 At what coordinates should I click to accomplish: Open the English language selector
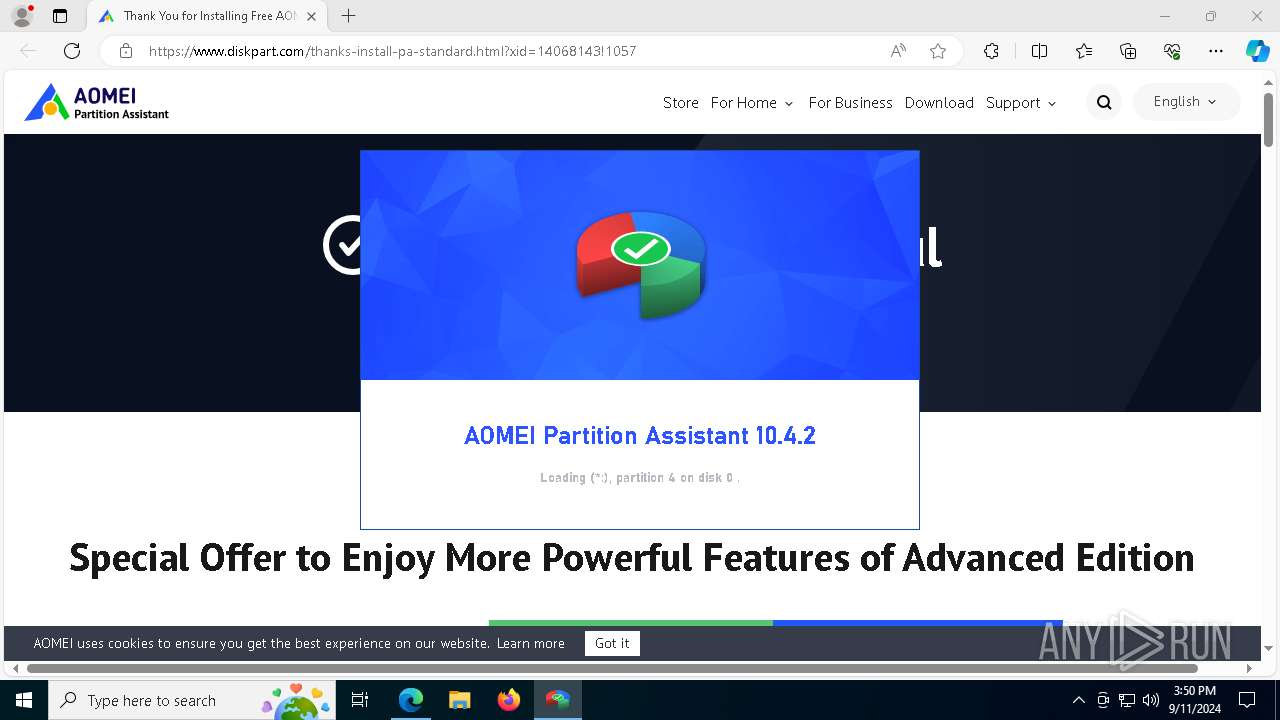pos(1186,102)
